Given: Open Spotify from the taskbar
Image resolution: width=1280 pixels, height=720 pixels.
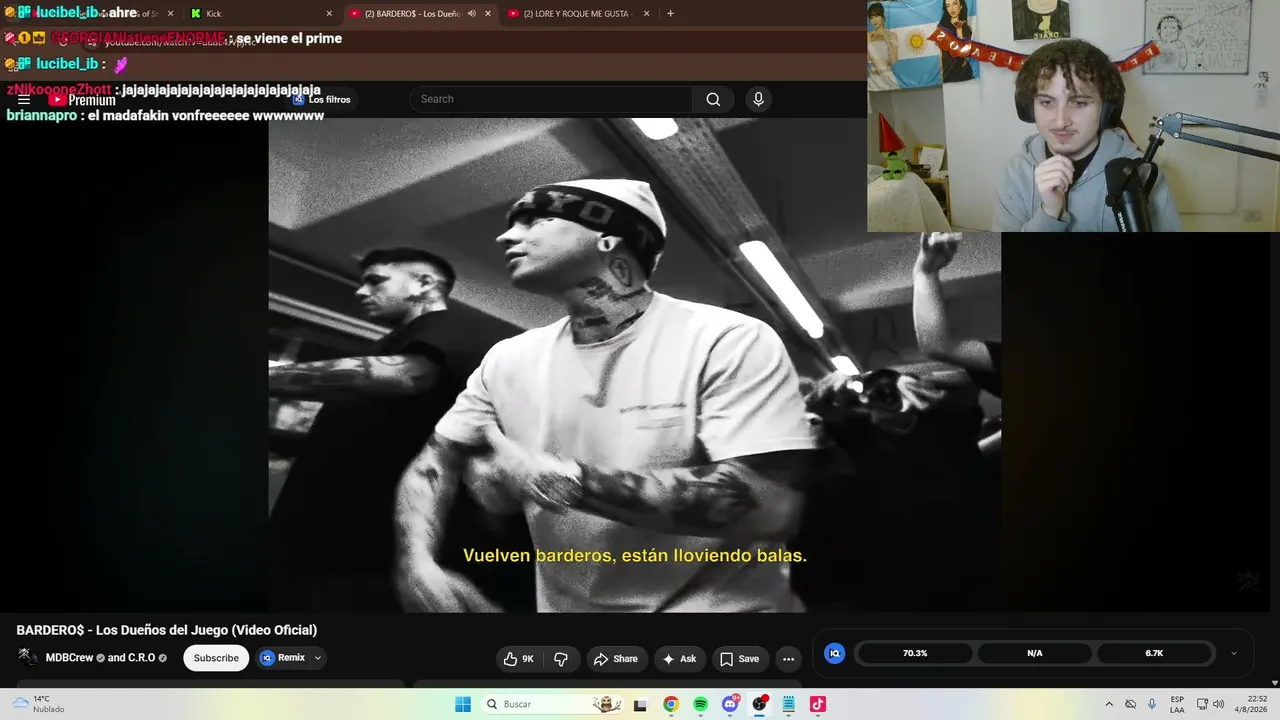Looking at the screenshot, I should click(x=700, y=704).
